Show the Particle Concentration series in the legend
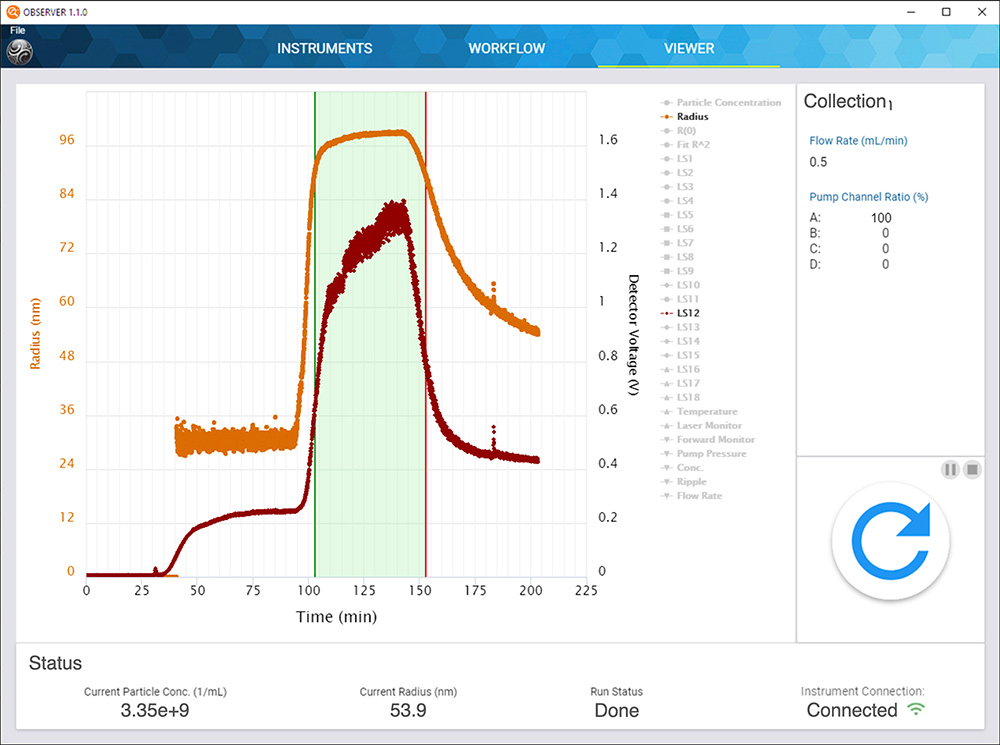 pos(728,103)
